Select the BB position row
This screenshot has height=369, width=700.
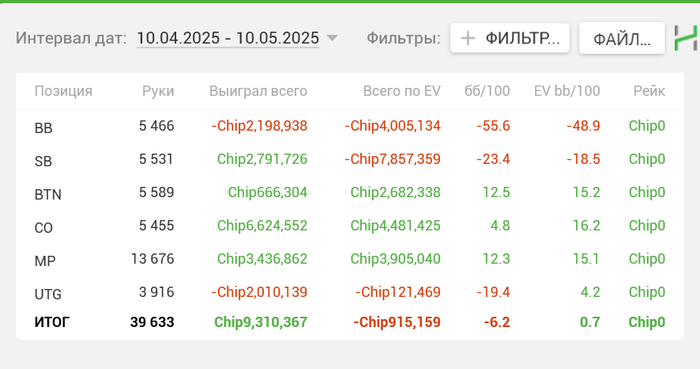[x=350, y=126]
